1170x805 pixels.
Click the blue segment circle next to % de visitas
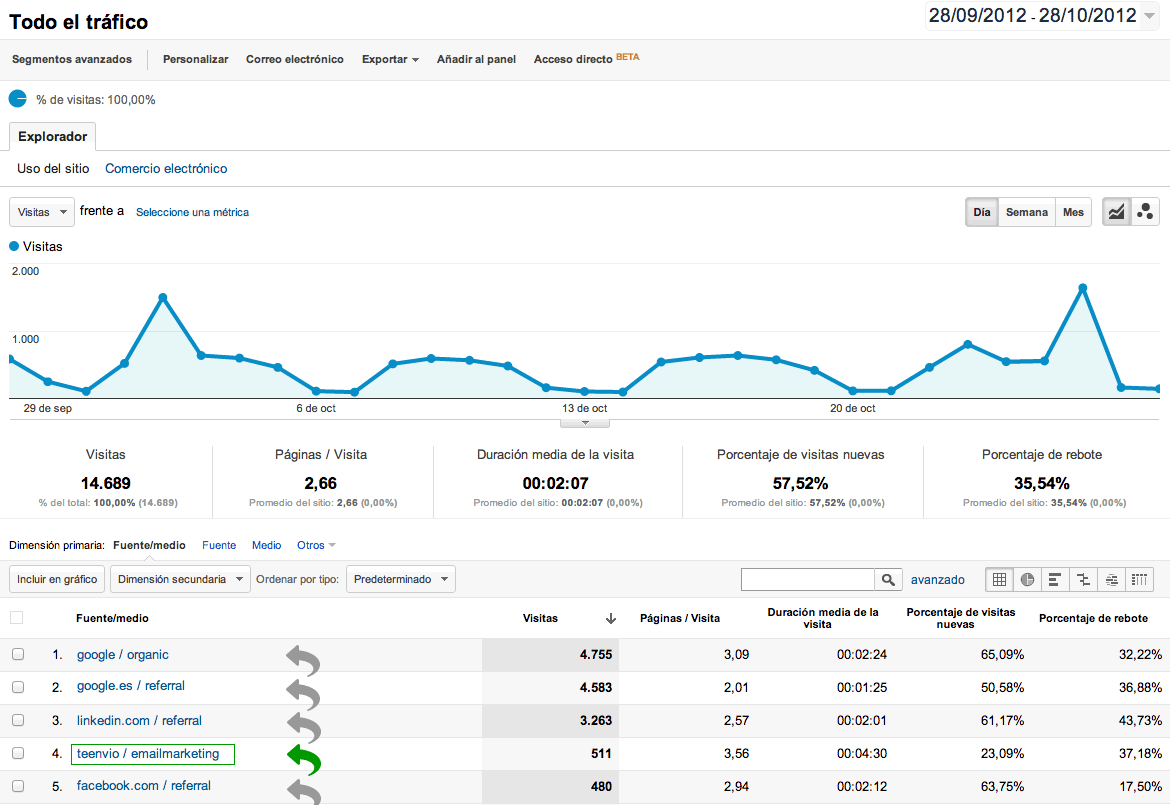(x=18, y=98)
